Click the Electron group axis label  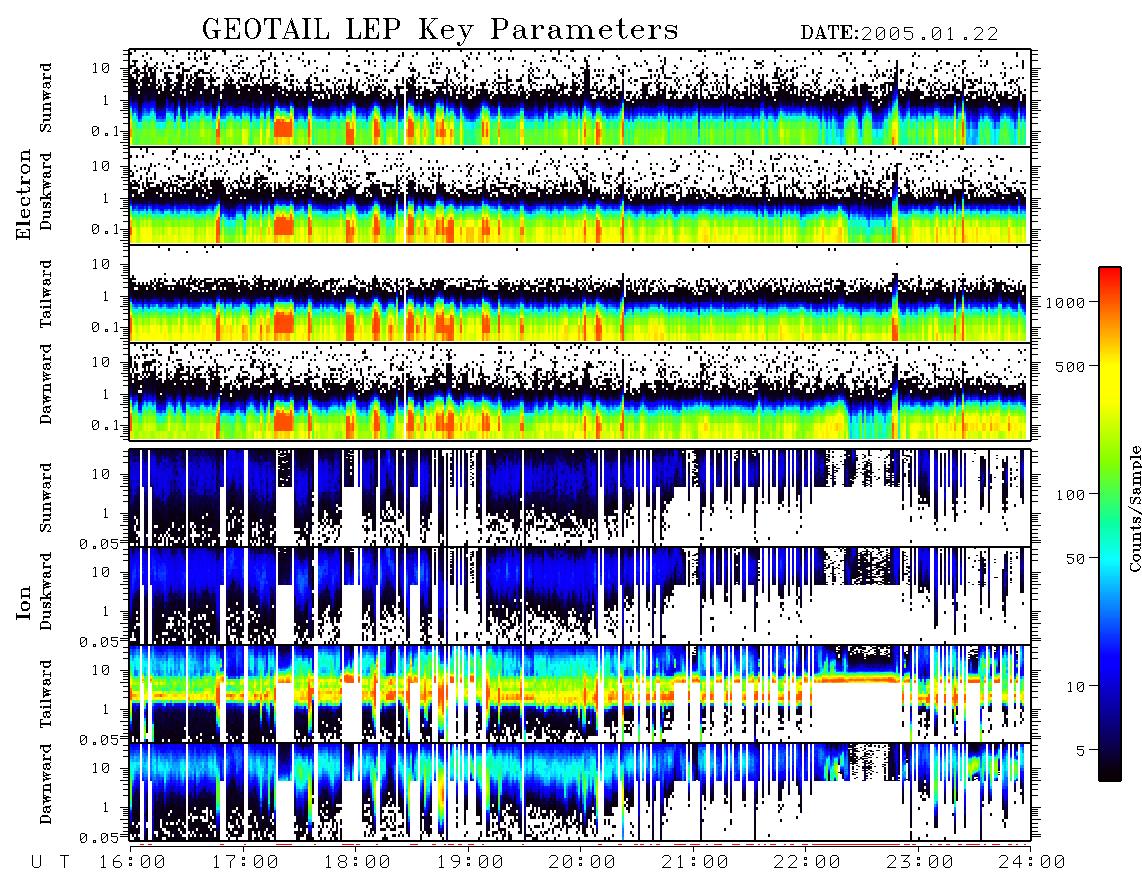pos(24,195)
